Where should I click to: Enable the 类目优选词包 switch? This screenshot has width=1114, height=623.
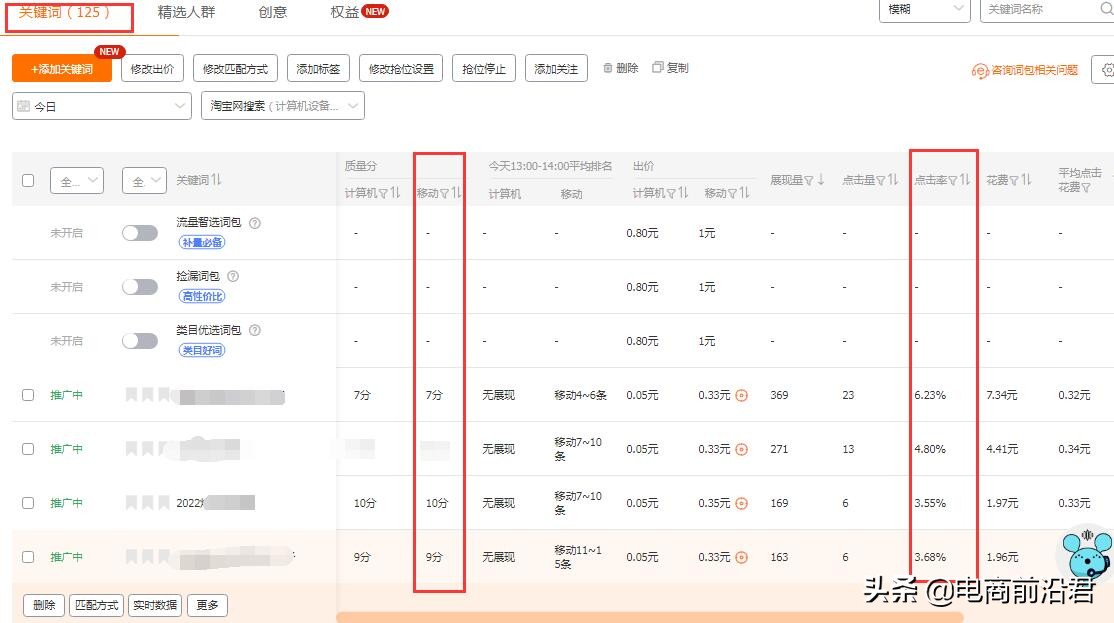[138, 341]
